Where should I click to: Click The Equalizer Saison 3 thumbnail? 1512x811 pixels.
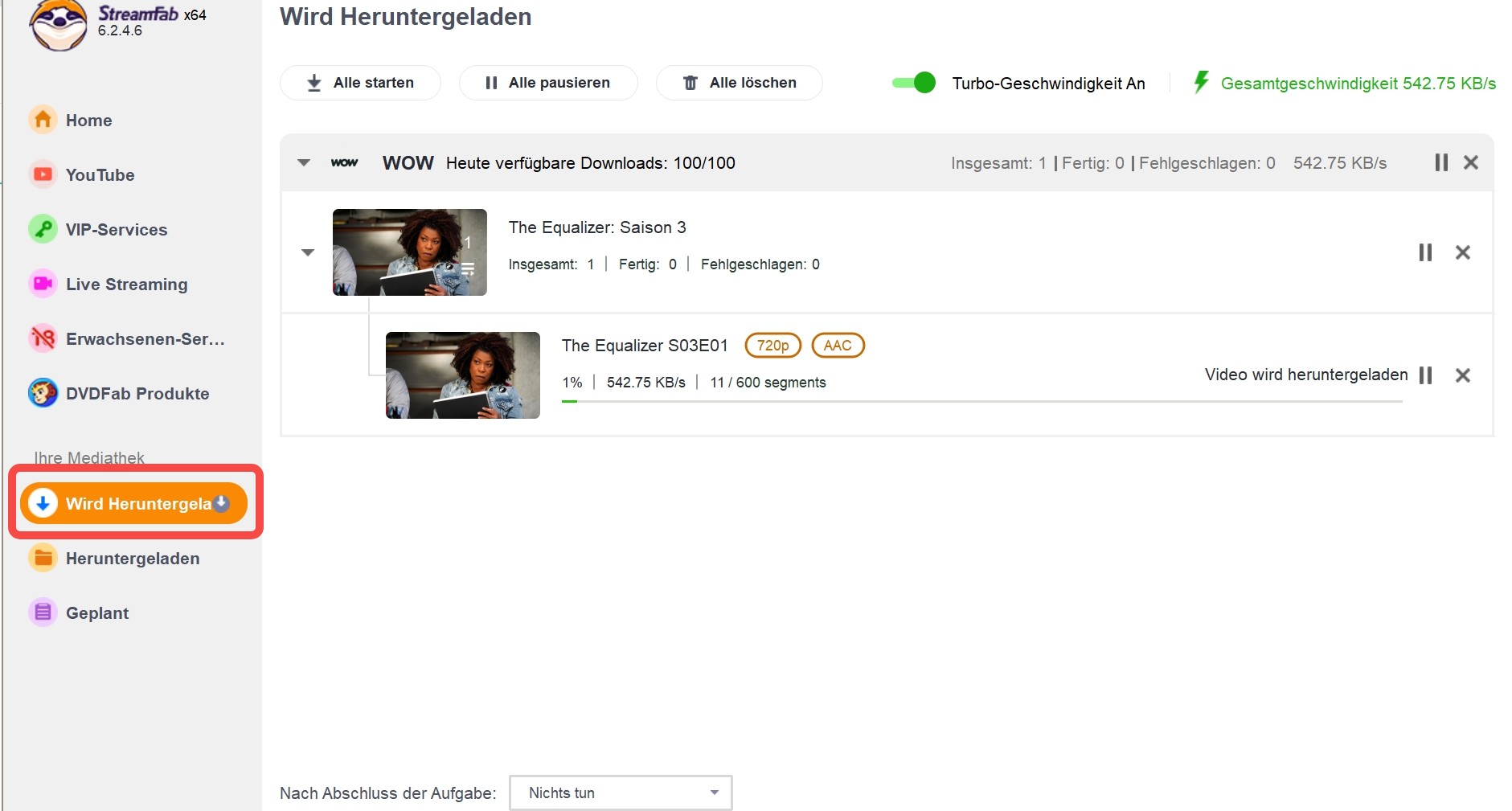click(410, 252)
